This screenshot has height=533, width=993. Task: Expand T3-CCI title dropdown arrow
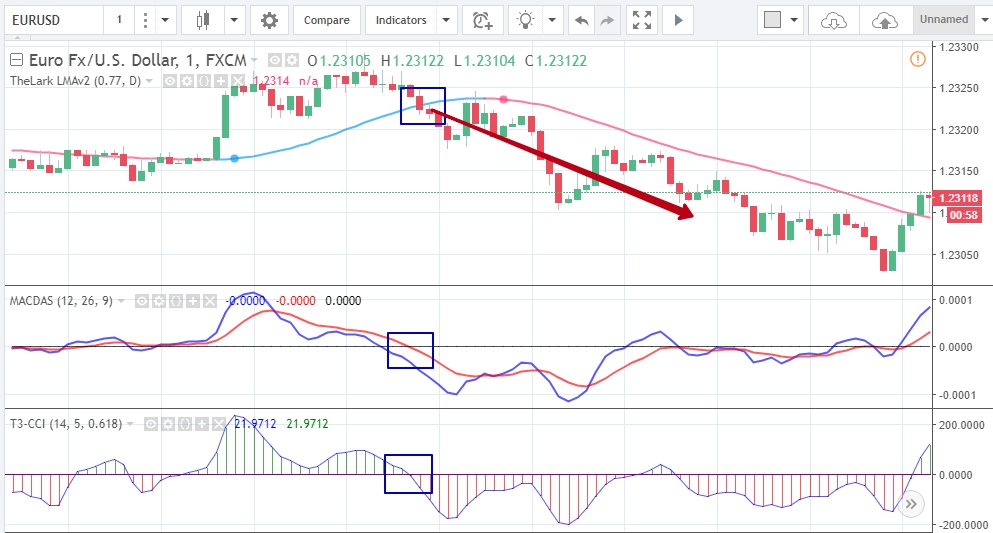coord(130,423)
